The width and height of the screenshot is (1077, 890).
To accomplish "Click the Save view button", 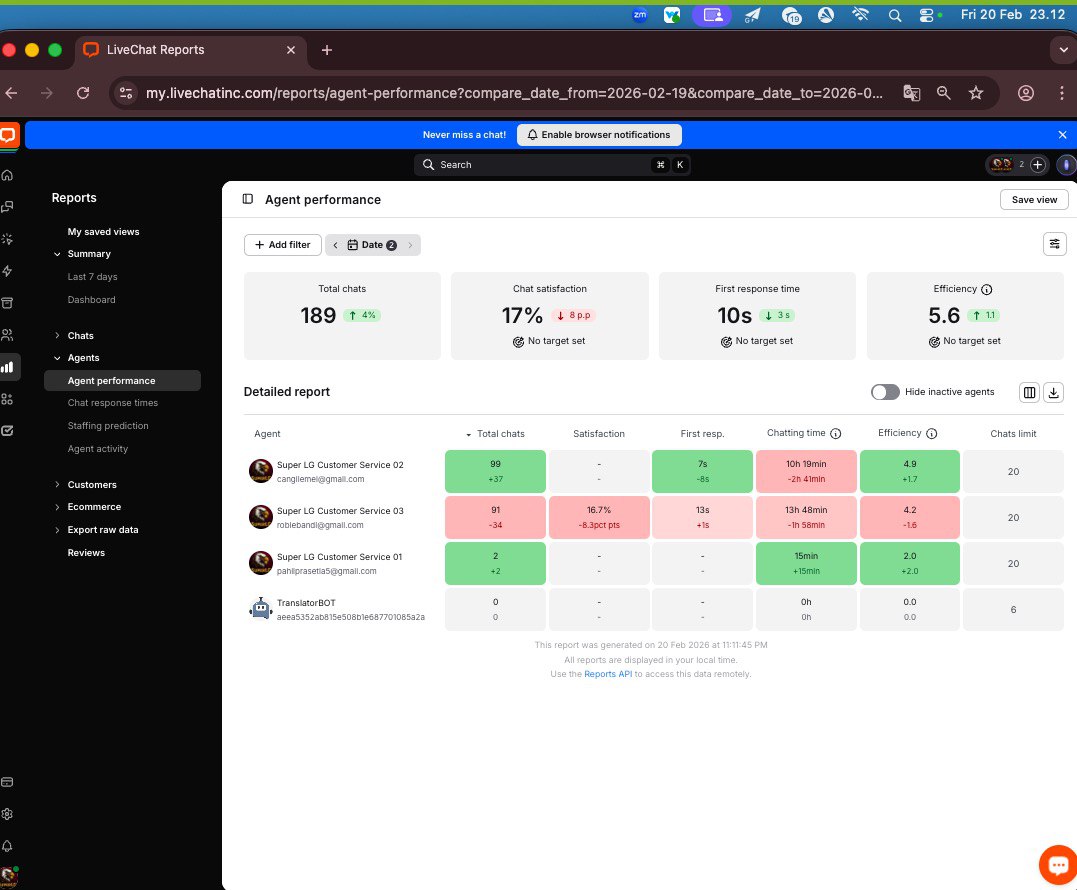I will coord(1034,200).
